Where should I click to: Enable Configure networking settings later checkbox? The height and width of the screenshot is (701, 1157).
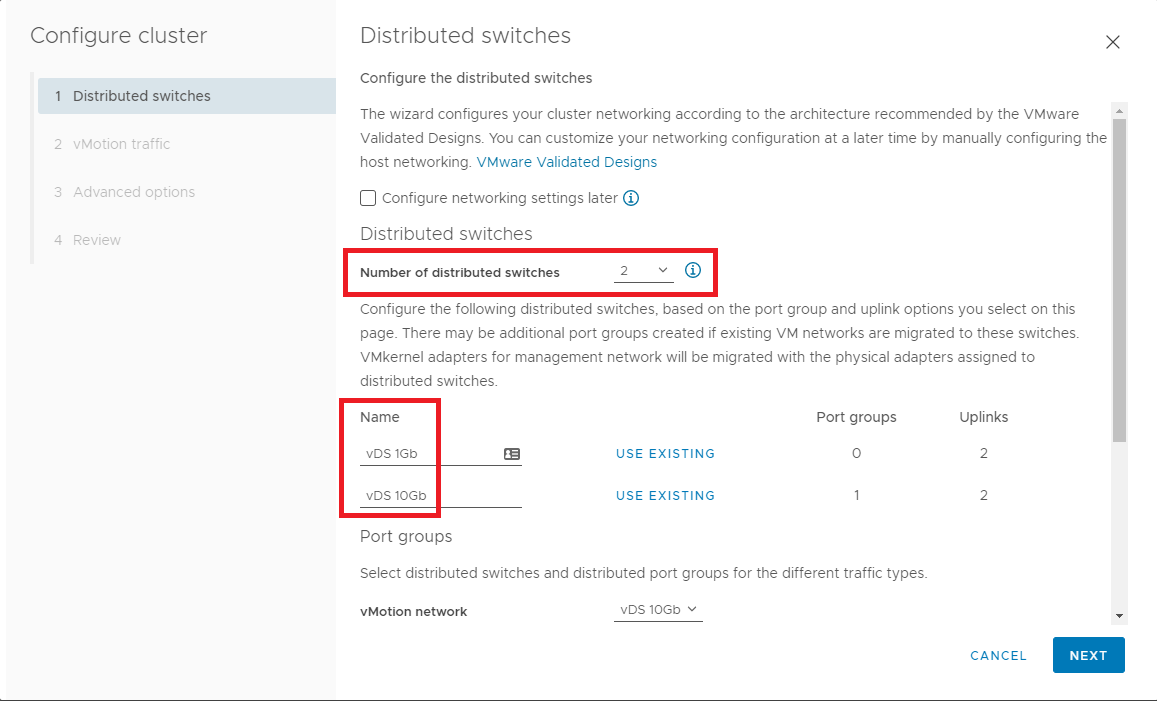[368, 198]
